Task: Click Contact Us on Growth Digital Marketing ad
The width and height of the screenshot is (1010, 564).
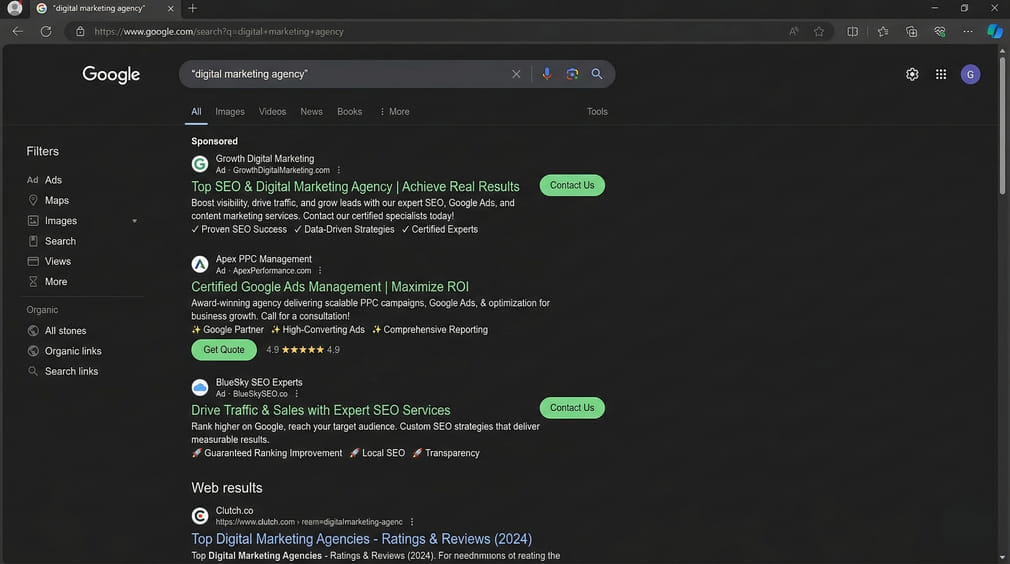Action: tap(572, 185)
